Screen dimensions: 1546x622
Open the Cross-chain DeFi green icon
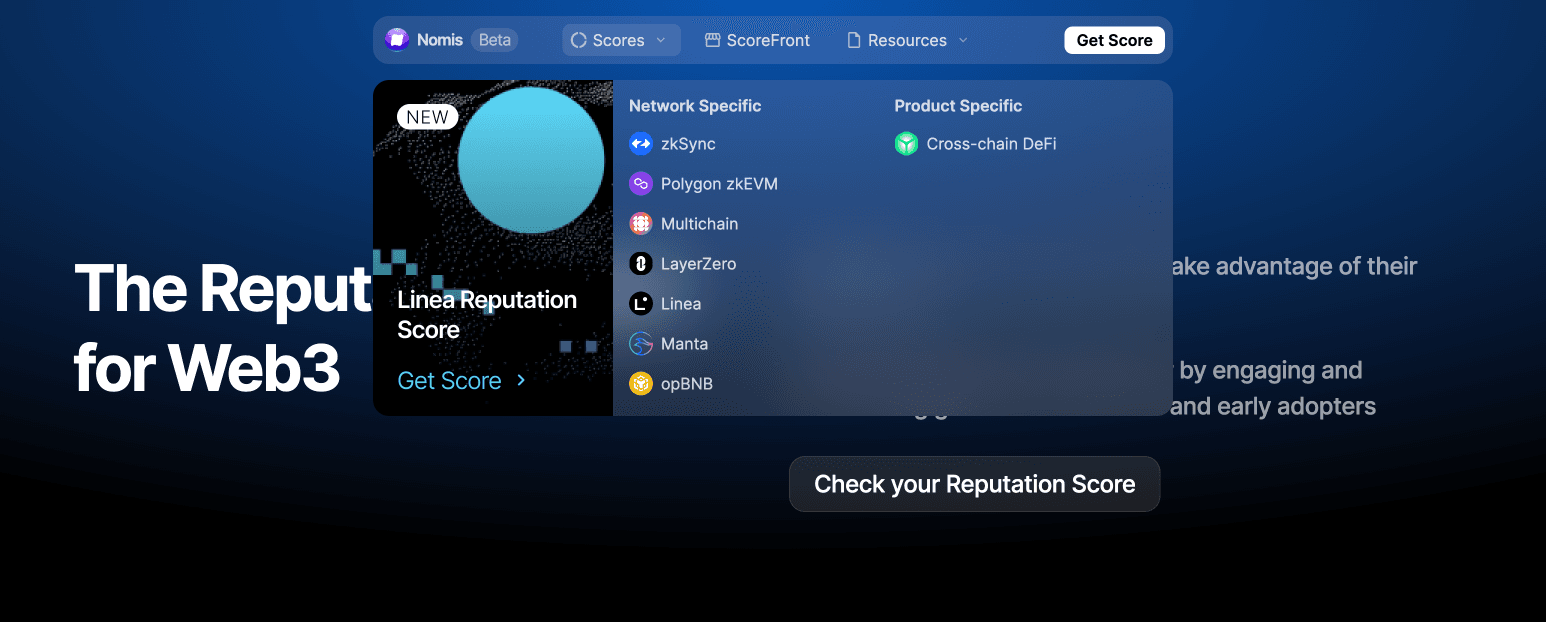906,144
